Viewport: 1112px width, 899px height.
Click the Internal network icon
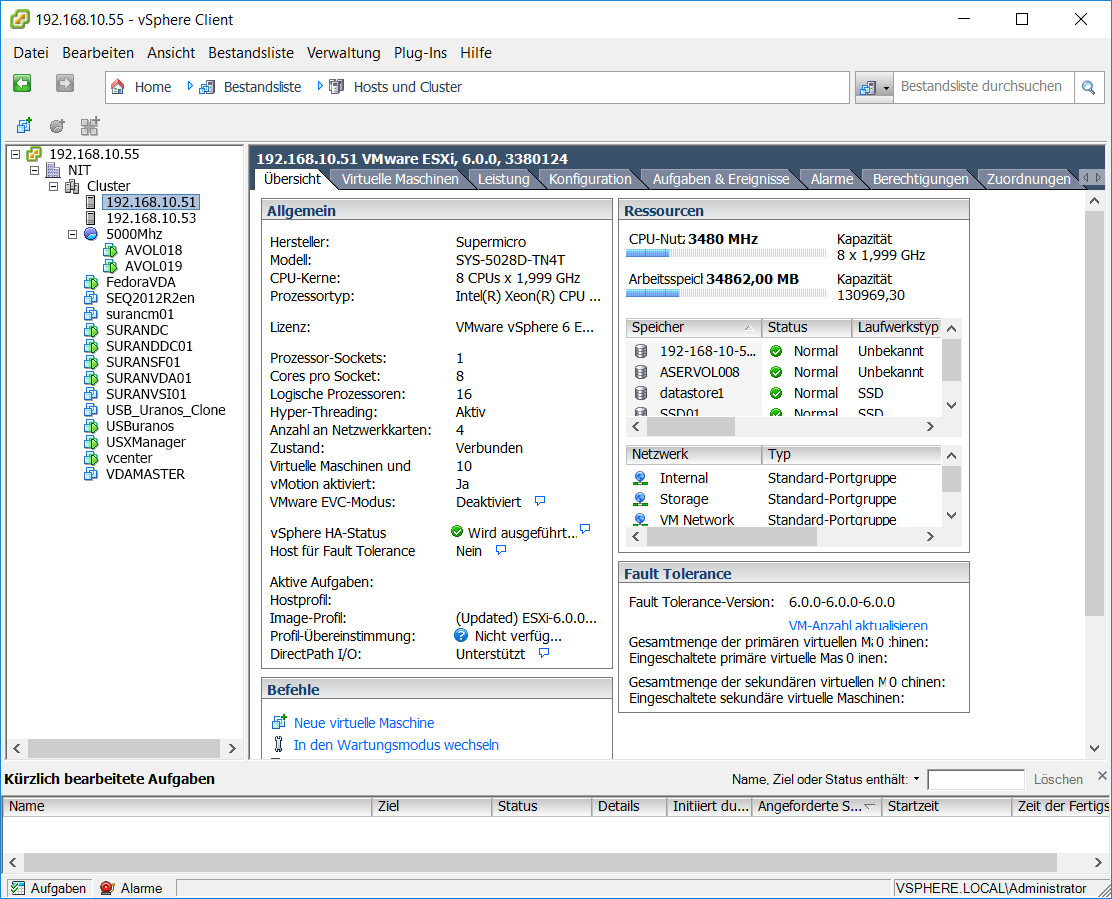click(640, 479)
